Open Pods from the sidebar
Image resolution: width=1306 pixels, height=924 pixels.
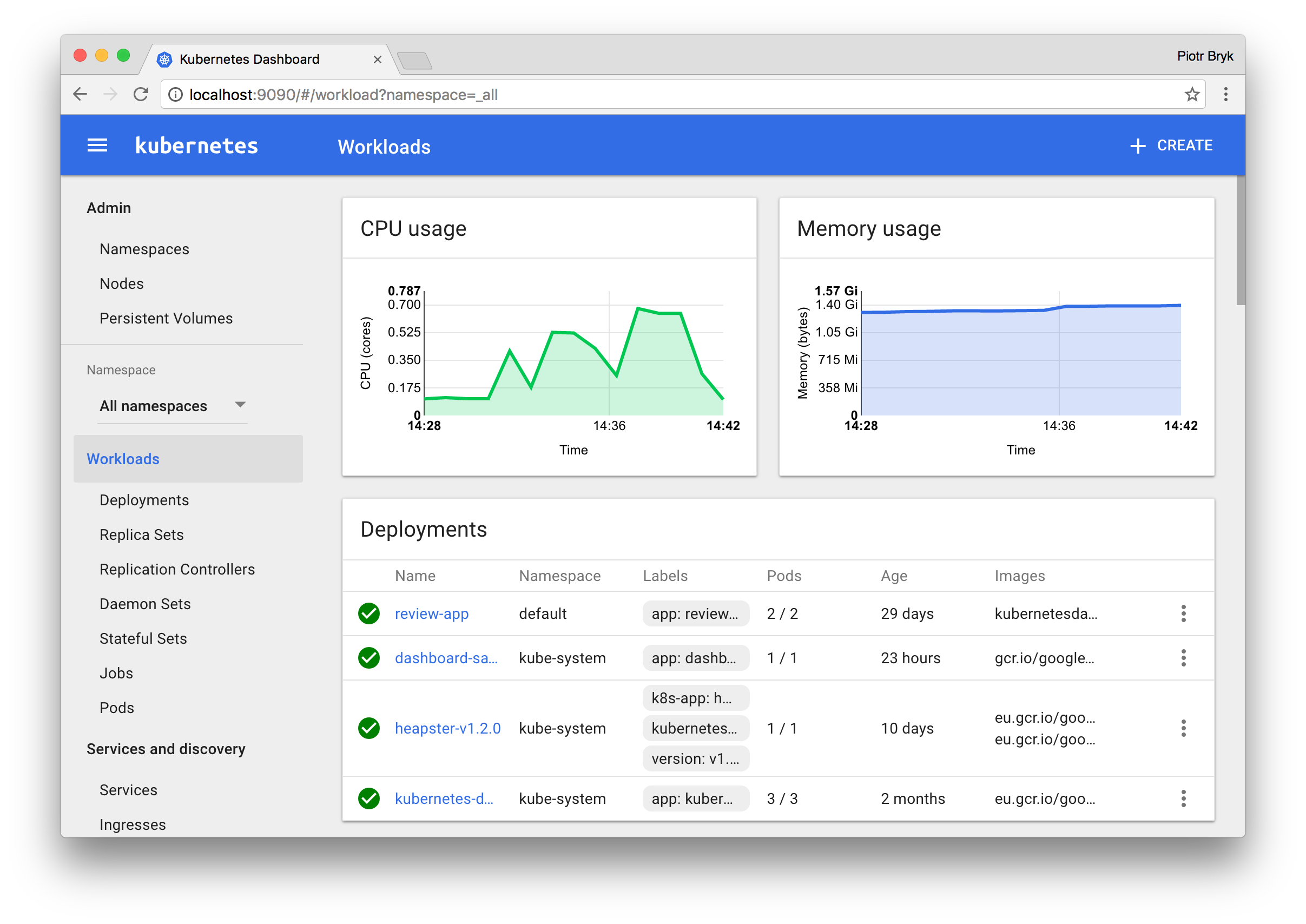117,708
